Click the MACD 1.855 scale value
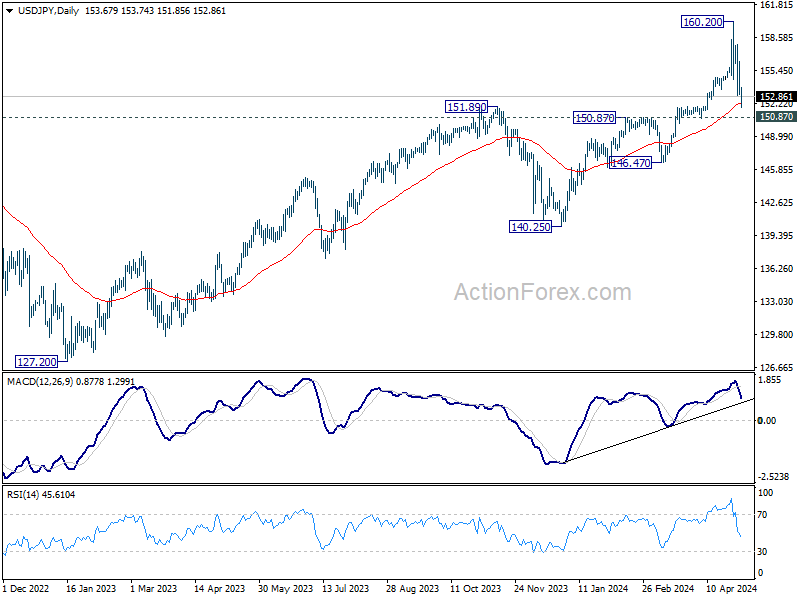This screenshot has width=800, height=600. click(x=770, y=380)
